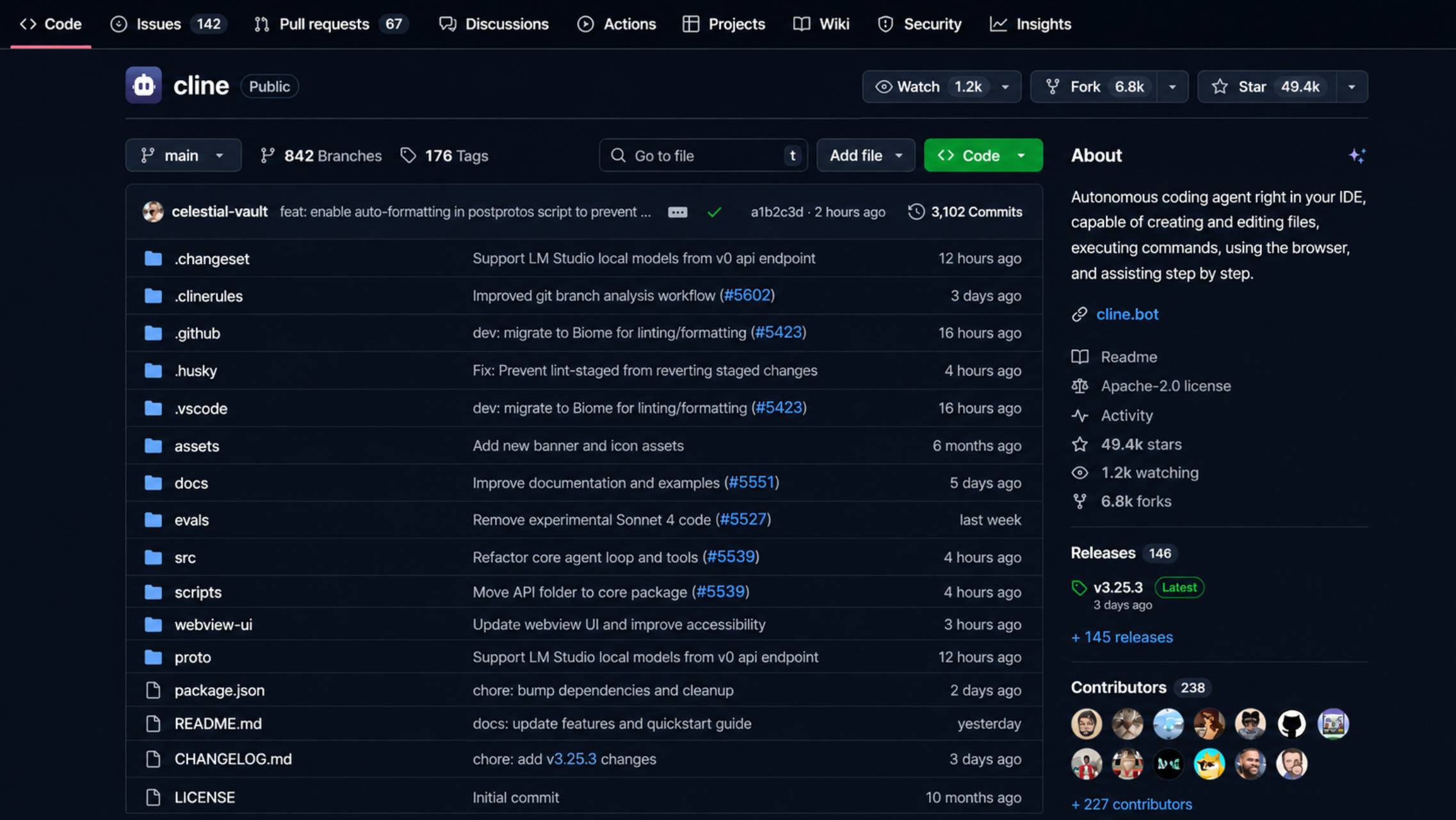
Task: Go to the Projects tab
Action: tap(724, 24)
